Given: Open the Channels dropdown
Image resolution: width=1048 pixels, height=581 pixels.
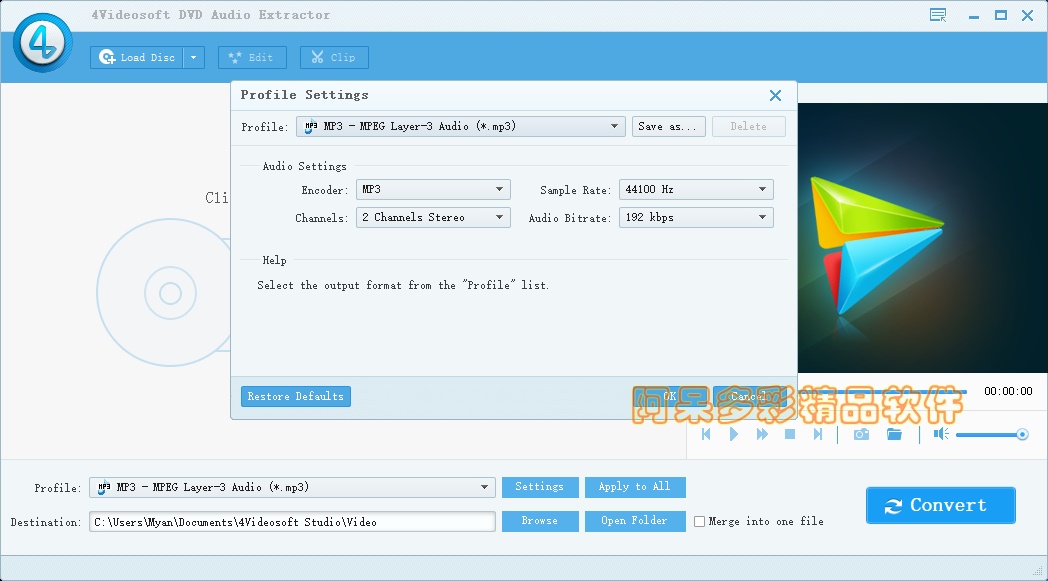Looking at the screenshot, I should point(433,217).
